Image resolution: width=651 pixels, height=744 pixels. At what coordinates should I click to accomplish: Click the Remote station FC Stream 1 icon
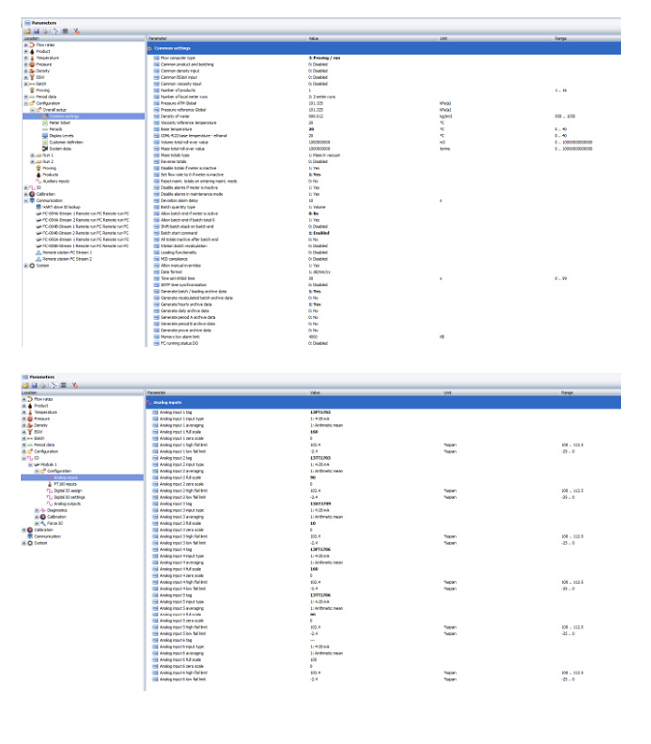[x=39, y=252]
